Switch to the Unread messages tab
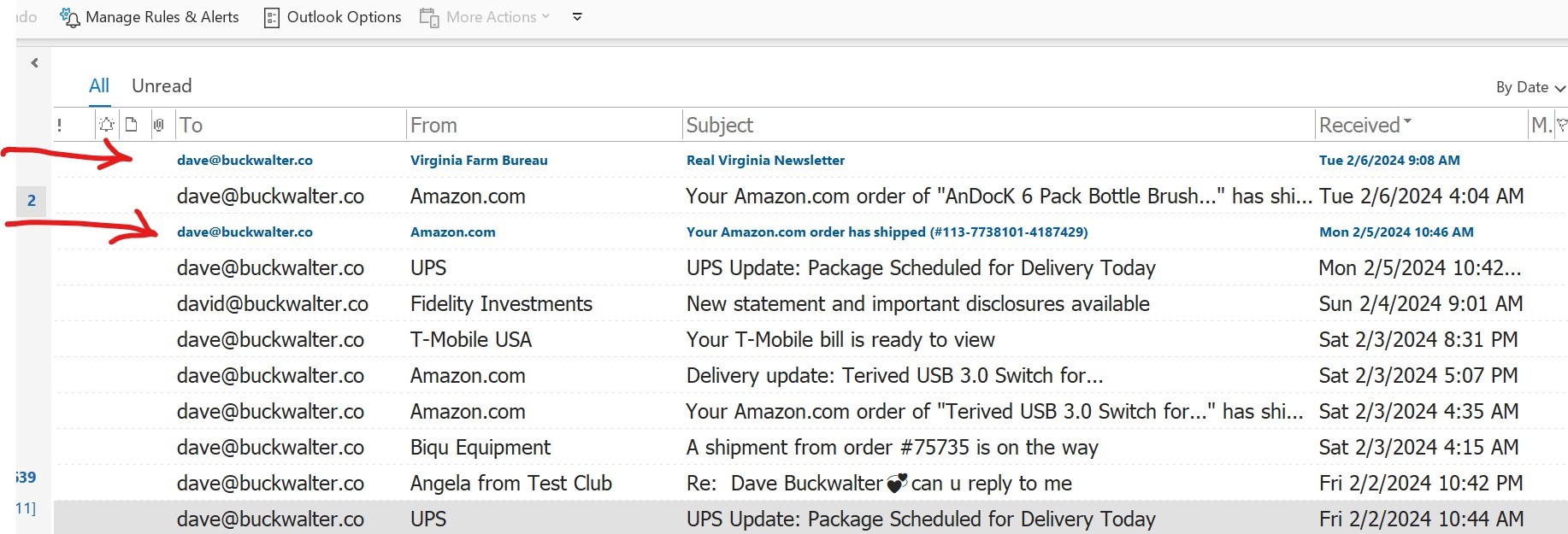This screenshot has height=534, width=1568. click(162, 85)
